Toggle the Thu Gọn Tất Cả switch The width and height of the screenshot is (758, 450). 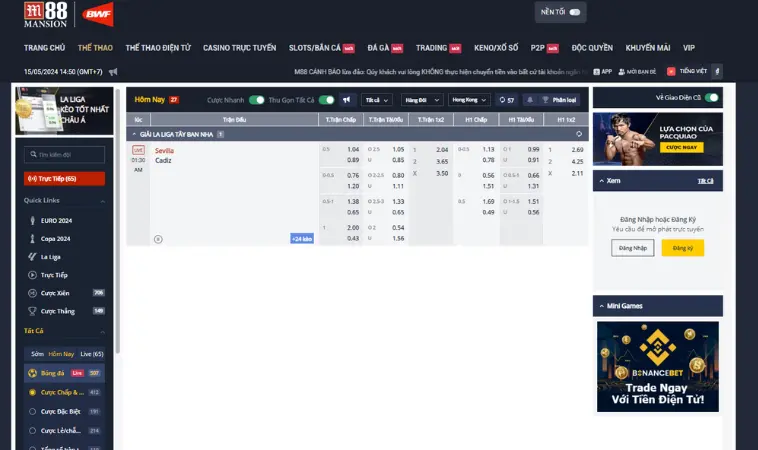[x=326, y=100]
